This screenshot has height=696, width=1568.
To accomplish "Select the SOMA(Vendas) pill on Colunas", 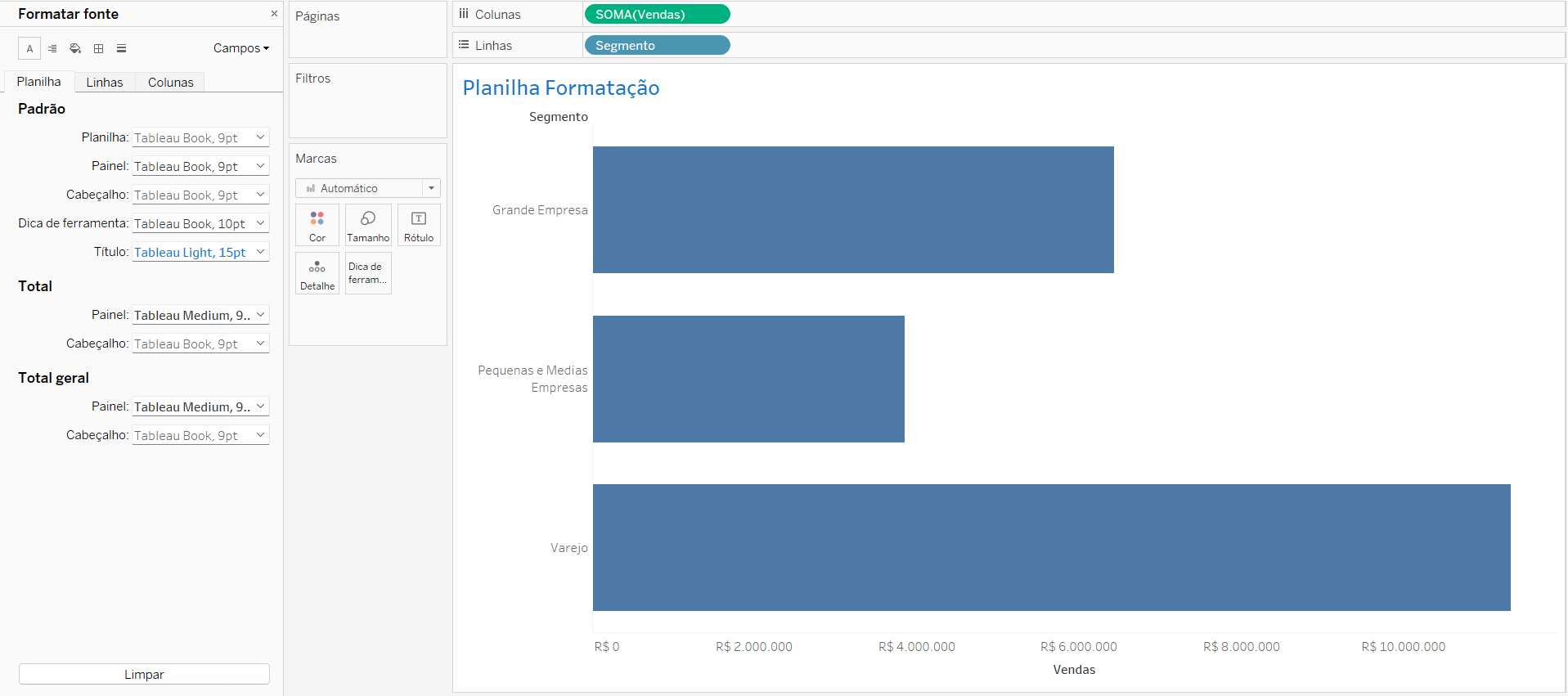I will [x=657, y=14].
